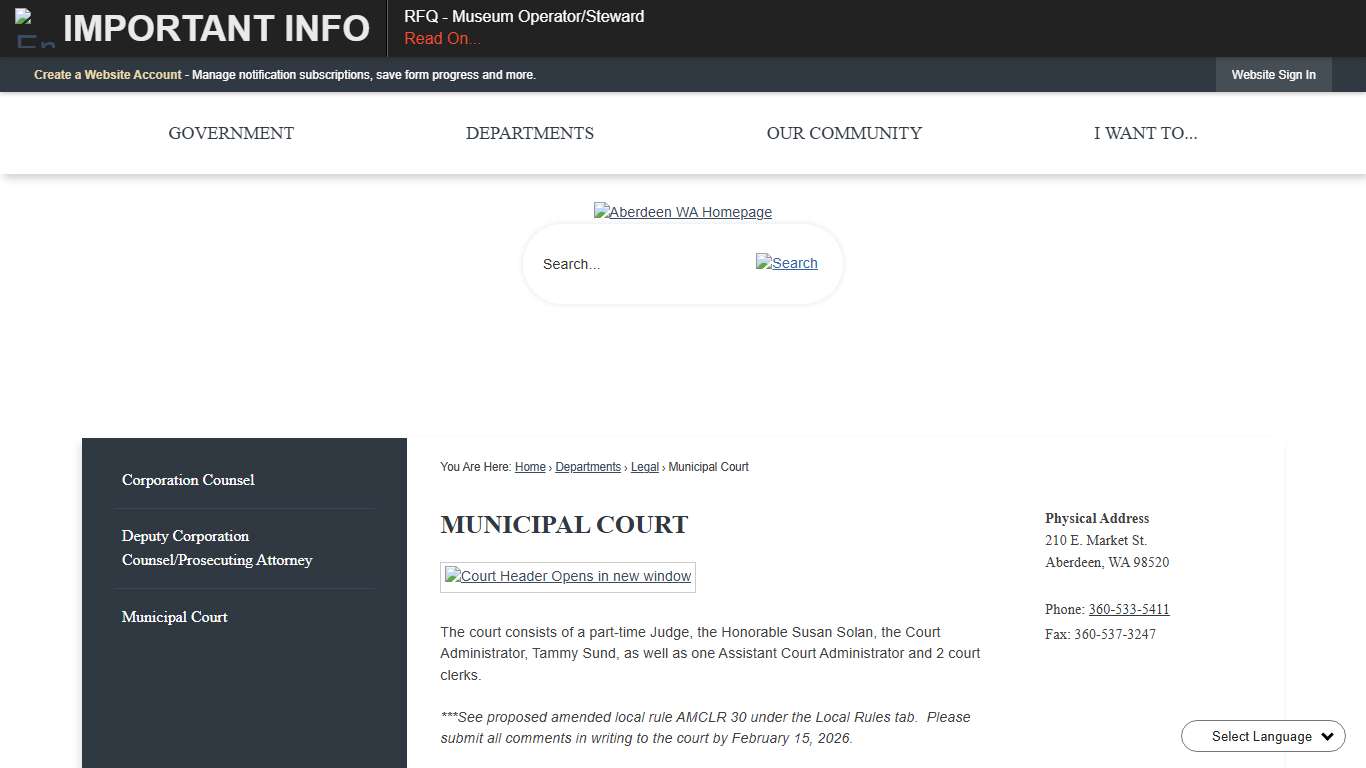Open the Departments navigation menu
Viewport: 1366px width, 768px height.
click(x=529, y=133)
